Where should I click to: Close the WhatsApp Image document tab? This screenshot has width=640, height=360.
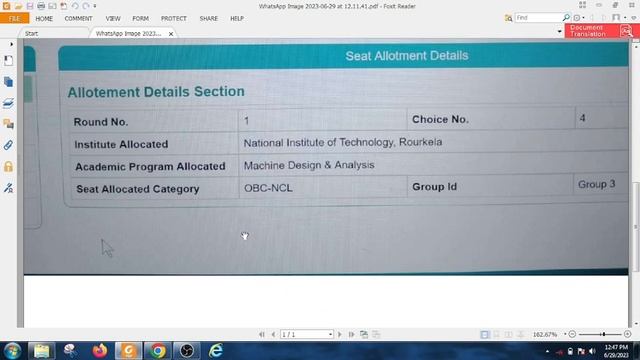(x=171, y=34)
